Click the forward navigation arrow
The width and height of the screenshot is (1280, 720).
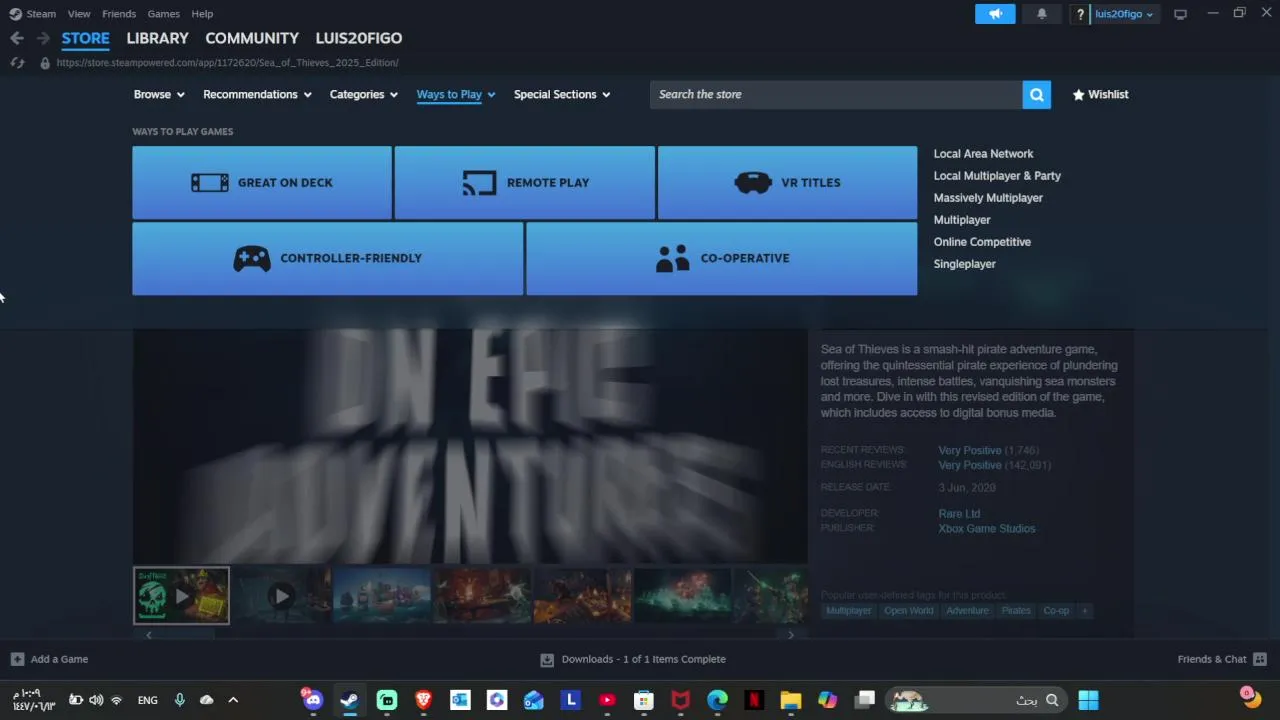tap(43, 38)
